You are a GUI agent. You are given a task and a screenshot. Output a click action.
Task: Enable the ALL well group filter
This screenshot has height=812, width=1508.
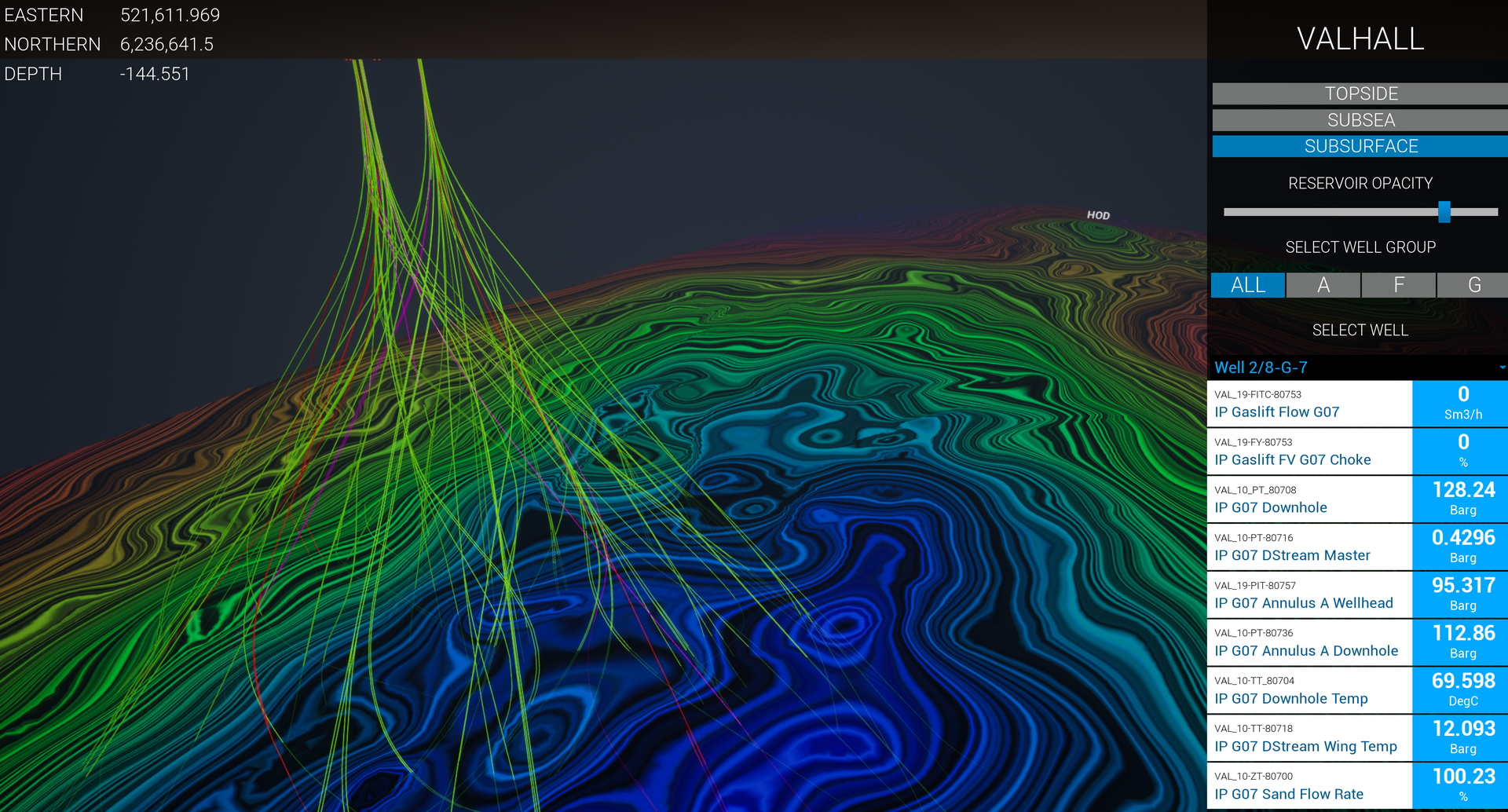tap(1248, 285)
